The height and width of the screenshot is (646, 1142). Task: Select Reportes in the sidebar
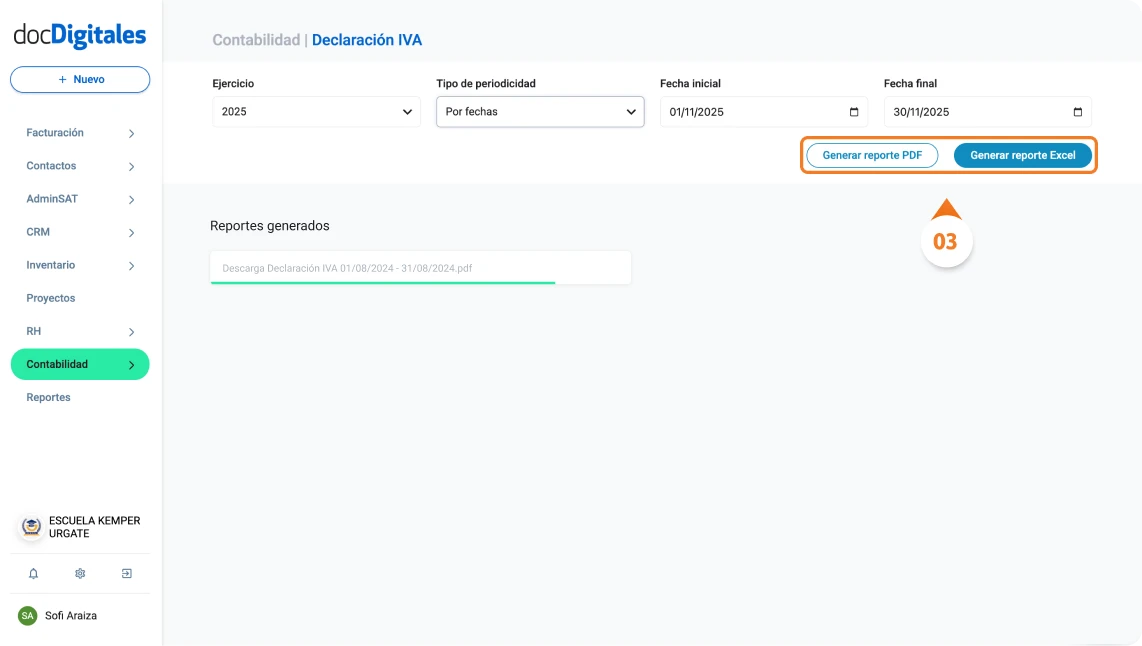[48, 397]
